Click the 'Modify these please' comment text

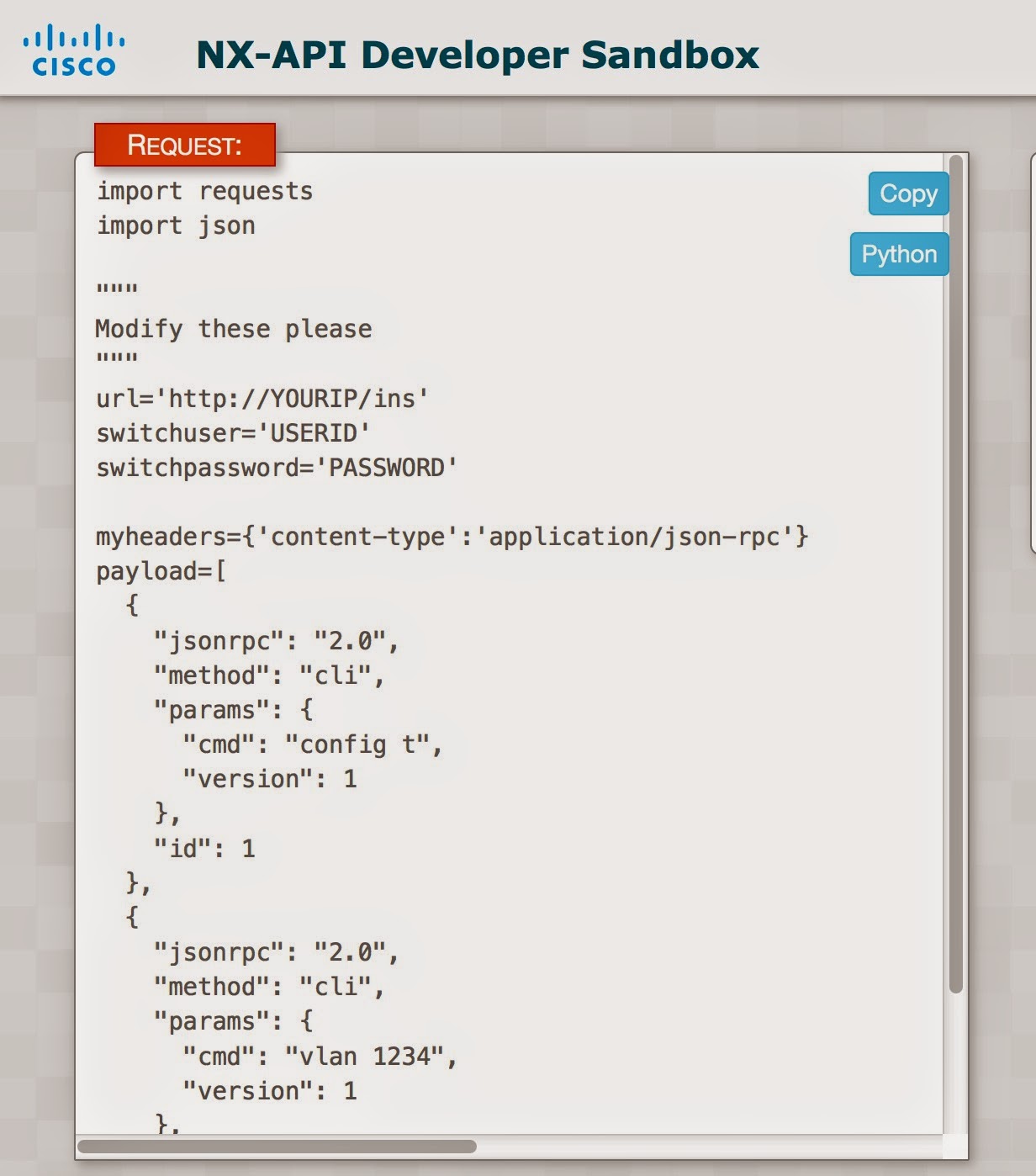tap(233, 329)
